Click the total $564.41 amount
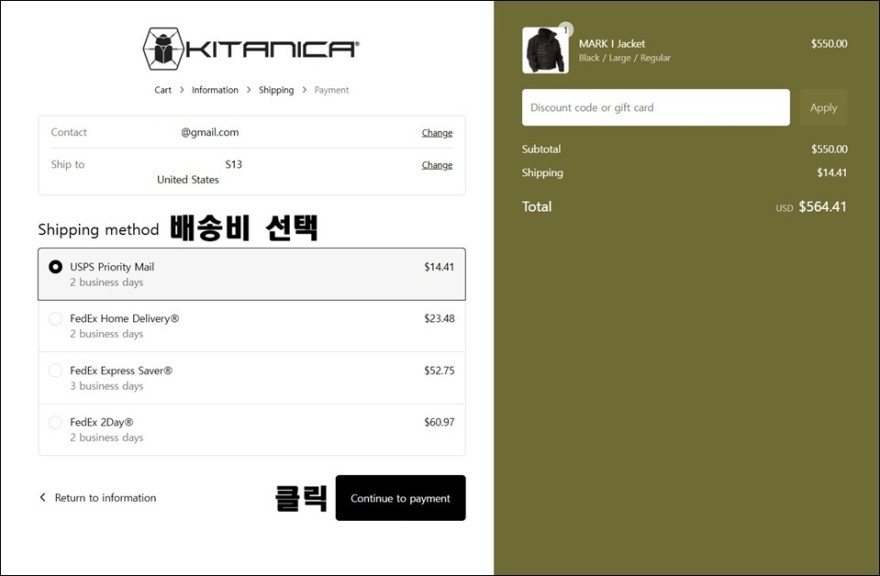 click(x=822, y=207)
